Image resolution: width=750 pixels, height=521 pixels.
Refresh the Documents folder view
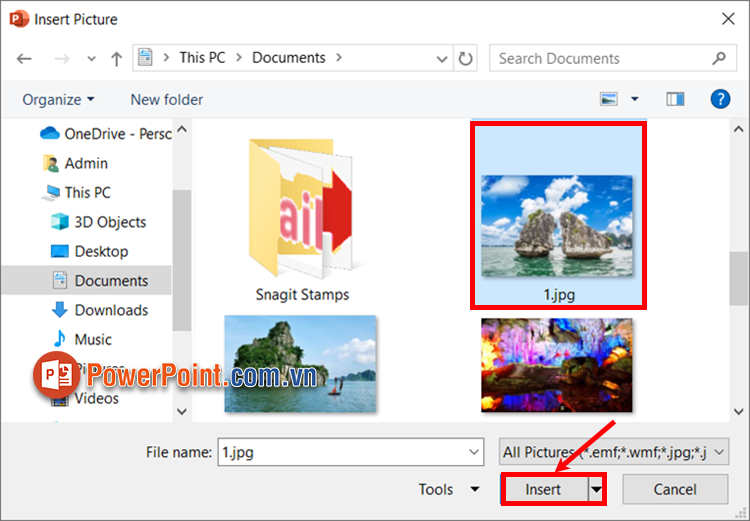point(465,58)
